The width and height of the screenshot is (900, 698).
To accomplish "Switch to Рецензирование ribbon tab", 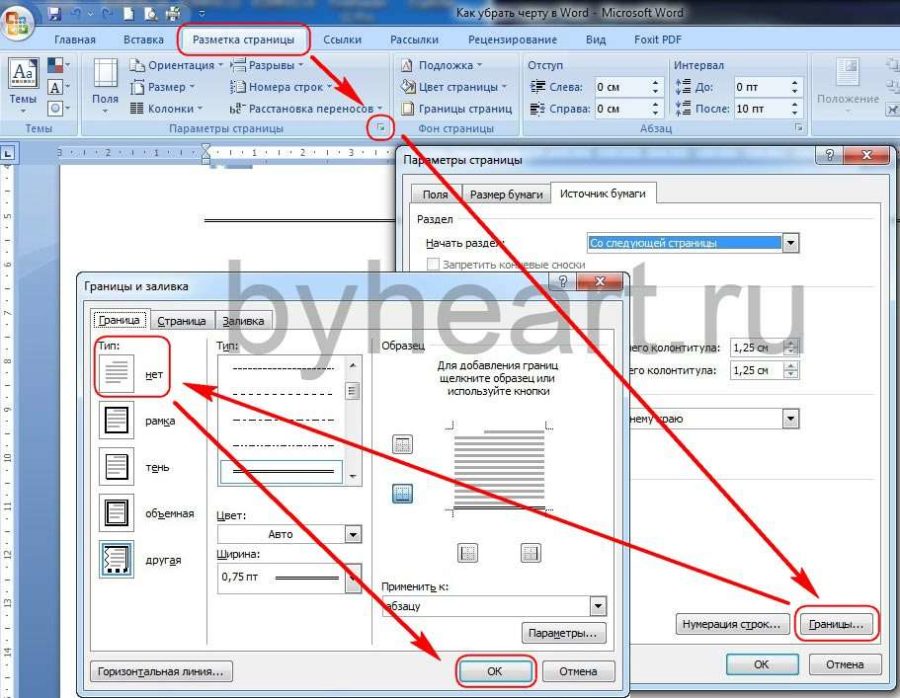I will tap(512, 40).
